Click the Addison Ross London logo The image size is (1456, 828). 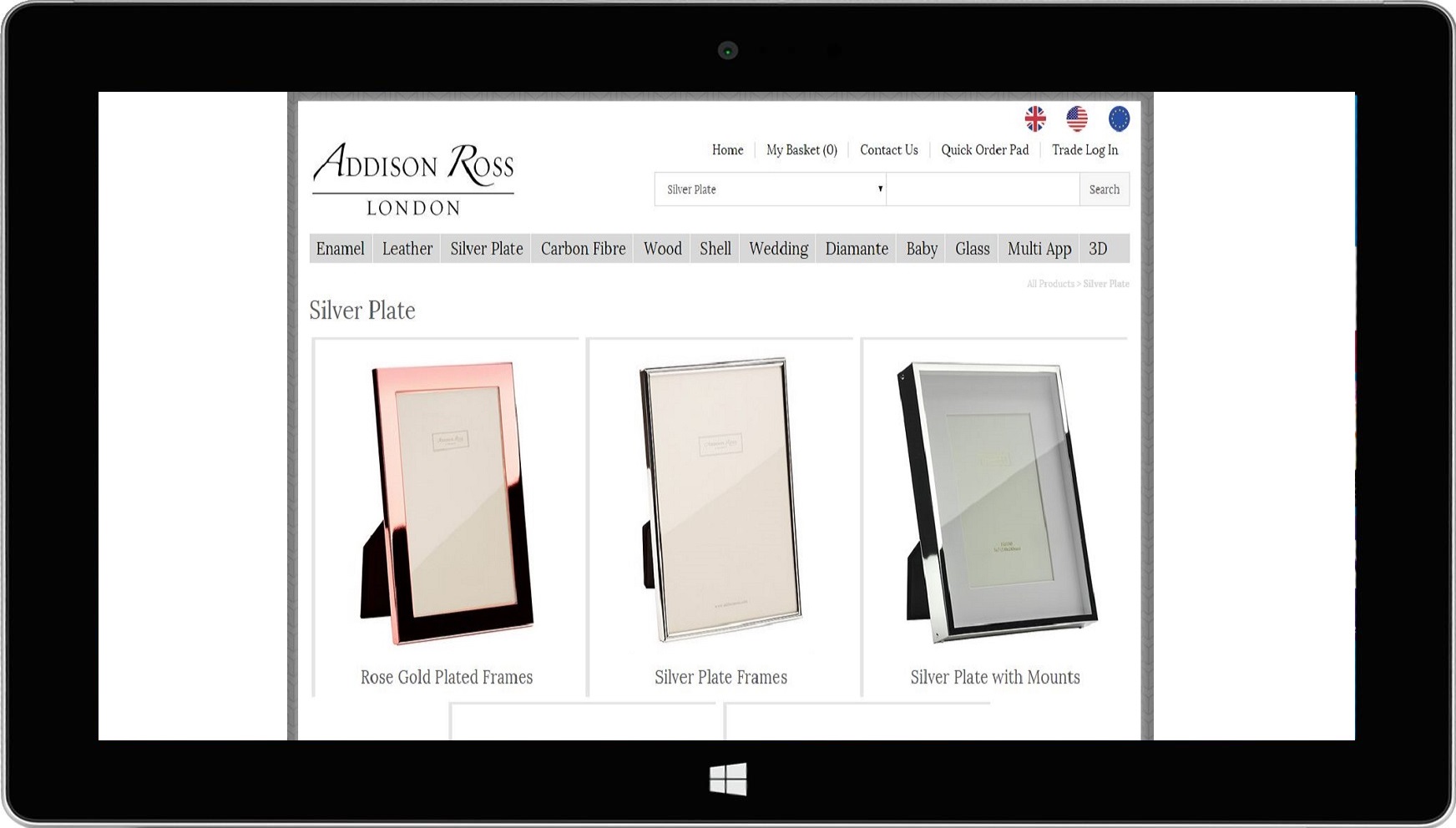pos(413,179)
